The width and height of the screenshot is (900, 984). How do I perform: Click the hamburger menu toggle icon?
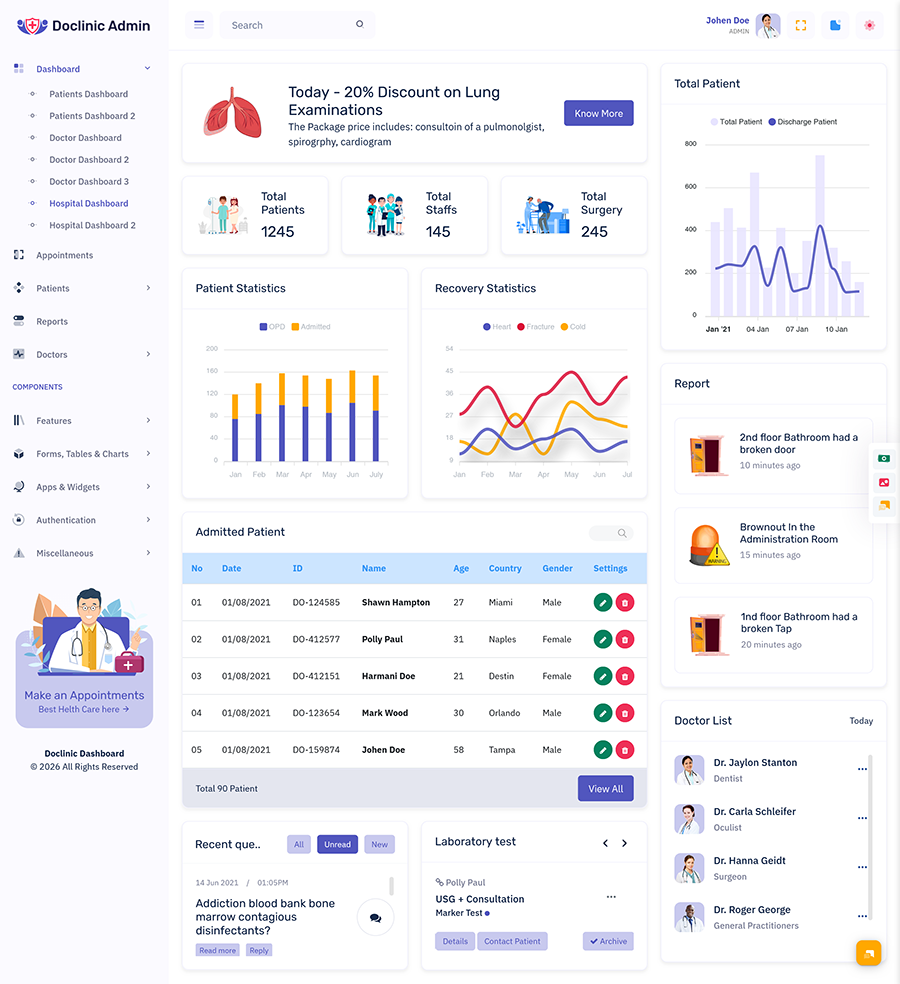[199, 25]
